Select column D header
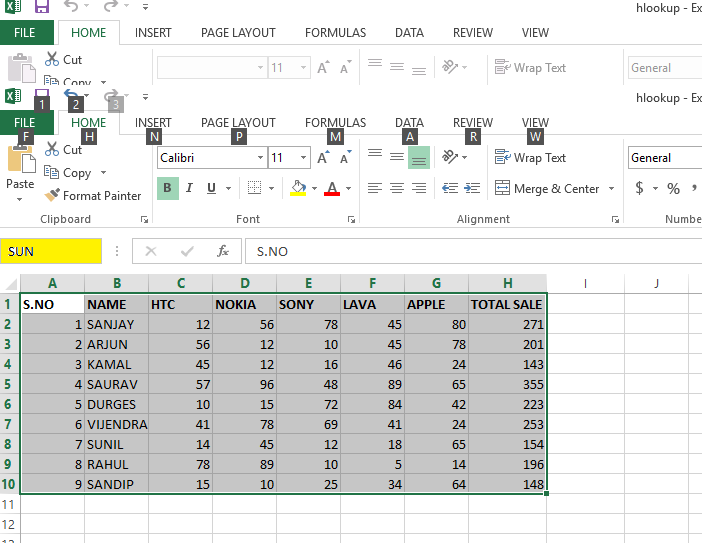Image resolution: width=702 pixels, height=543 pixels. pyautogui.click(x=244, y=283)
